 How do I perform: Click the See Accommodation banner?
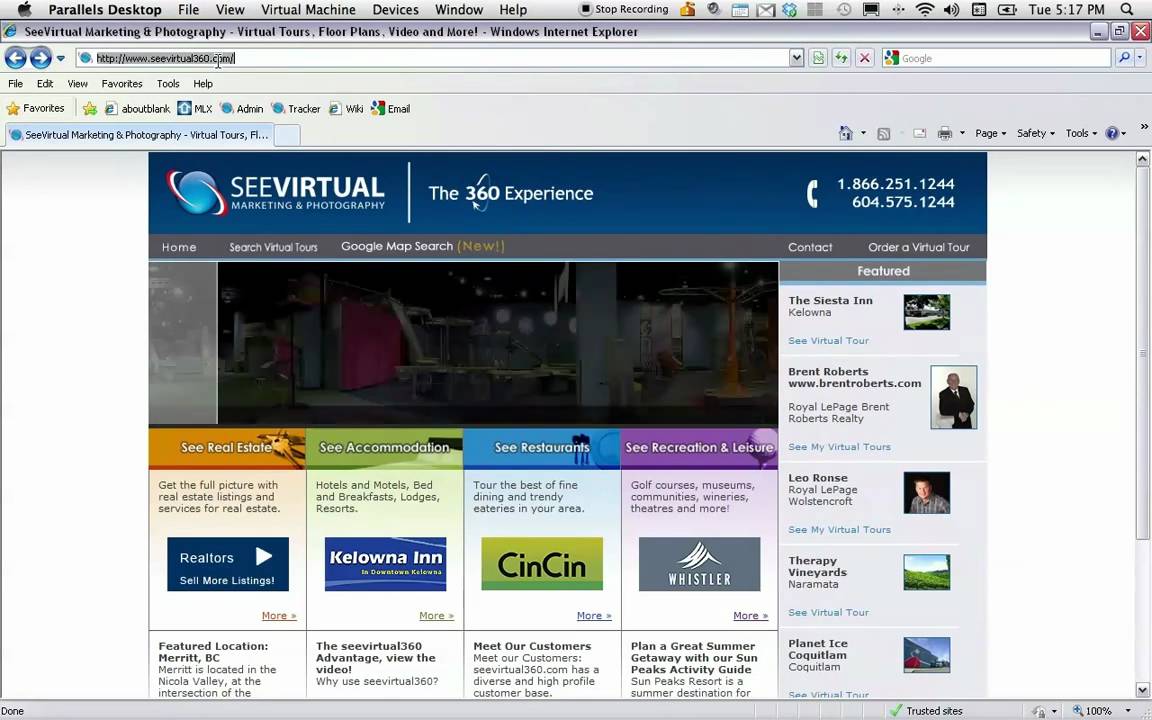[385, 448]
